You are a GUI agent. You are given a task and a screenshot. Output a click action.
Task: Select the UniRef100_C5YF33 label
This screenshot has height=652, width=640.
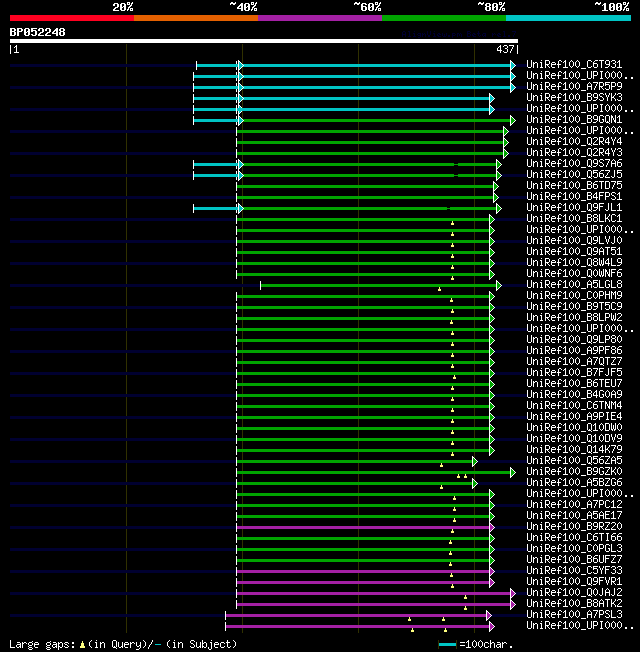[x=574, y=570]
